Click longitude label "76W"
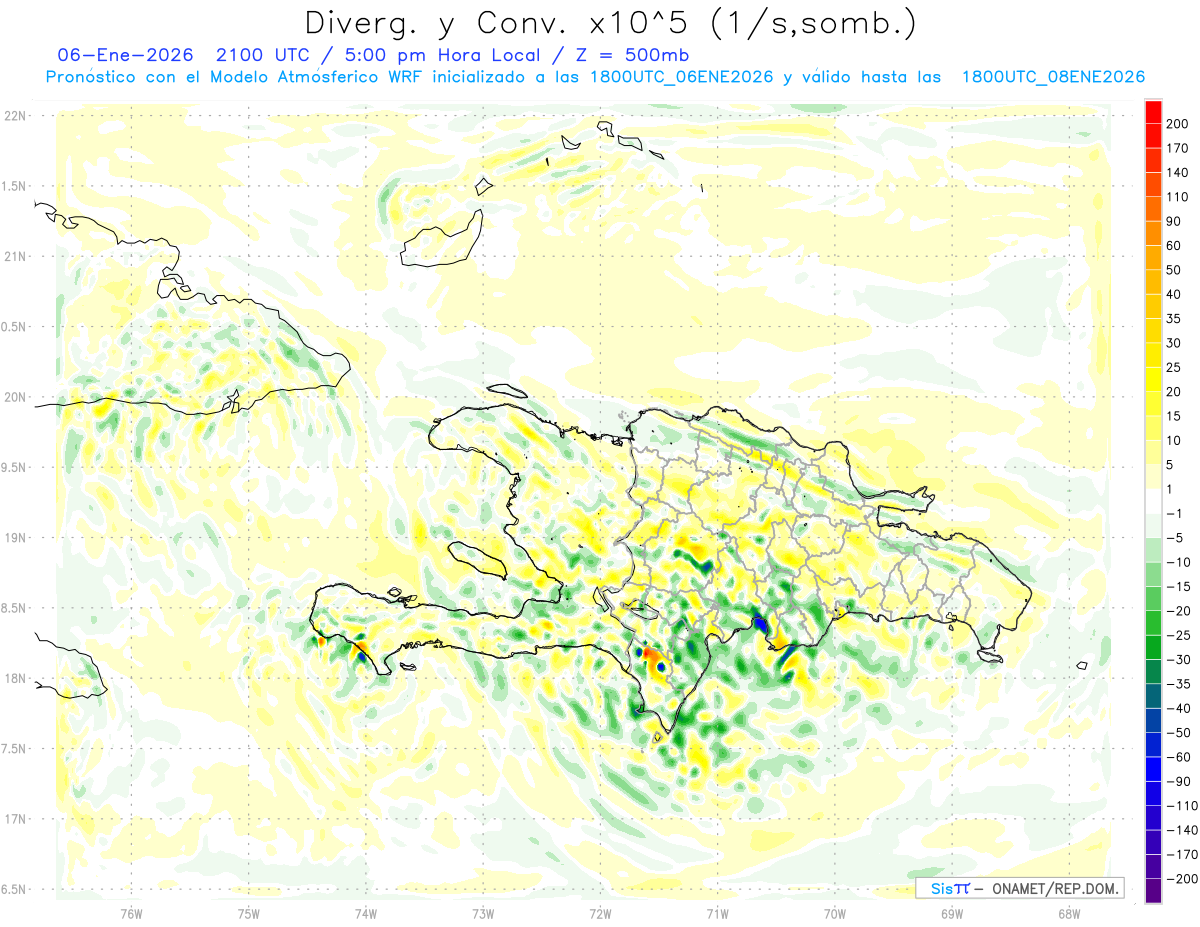This screenshot has height=927, width=1200. (x=131, y=914)
